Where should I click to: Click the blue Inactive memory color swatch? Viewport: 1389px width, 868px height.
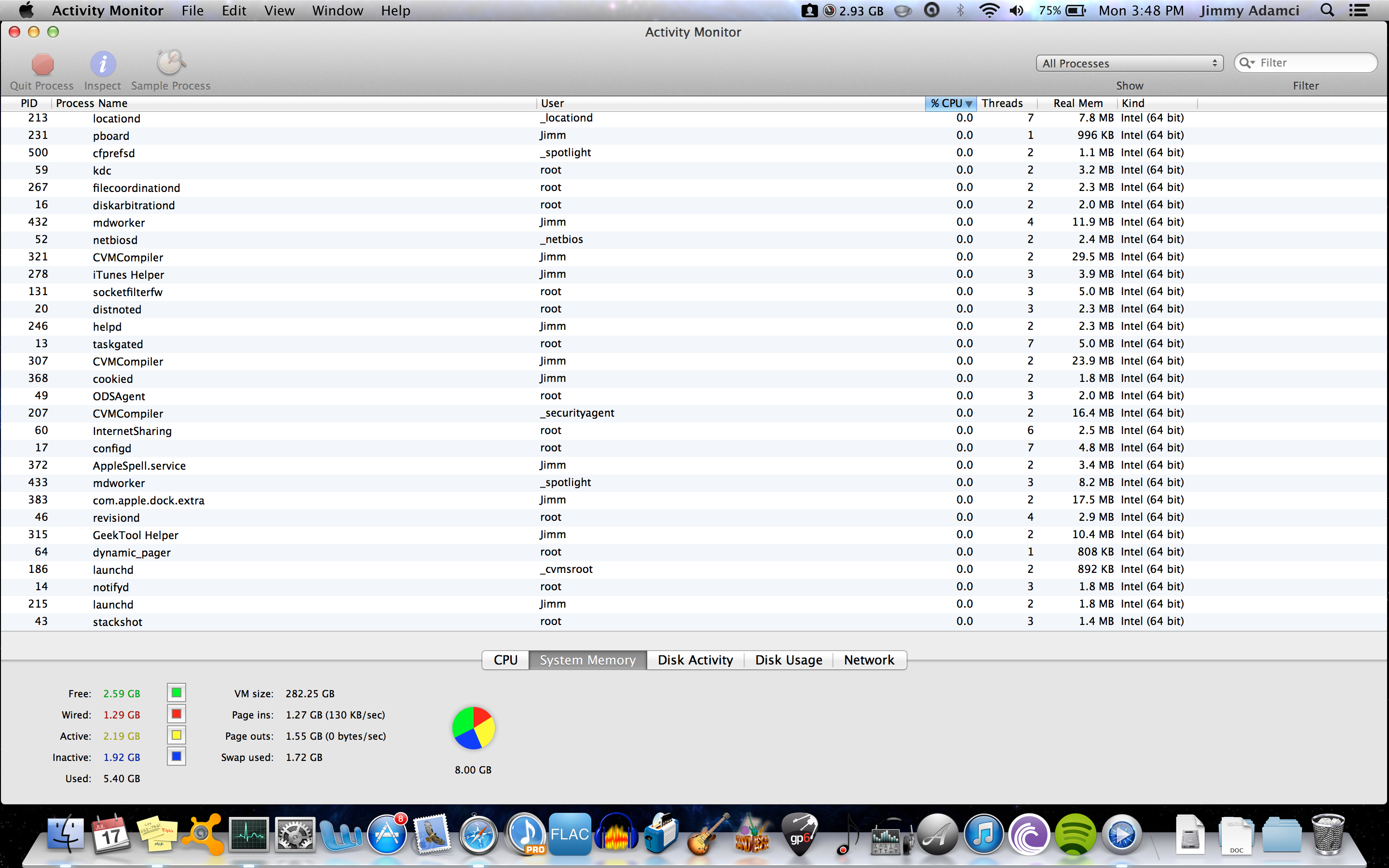tap(176, 757)
